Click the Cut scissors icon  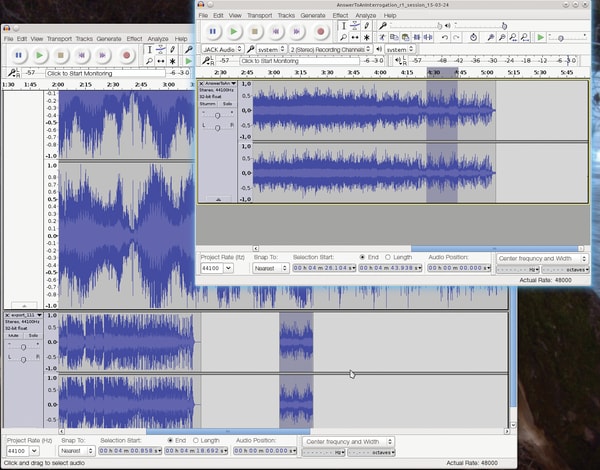point(382,37)
